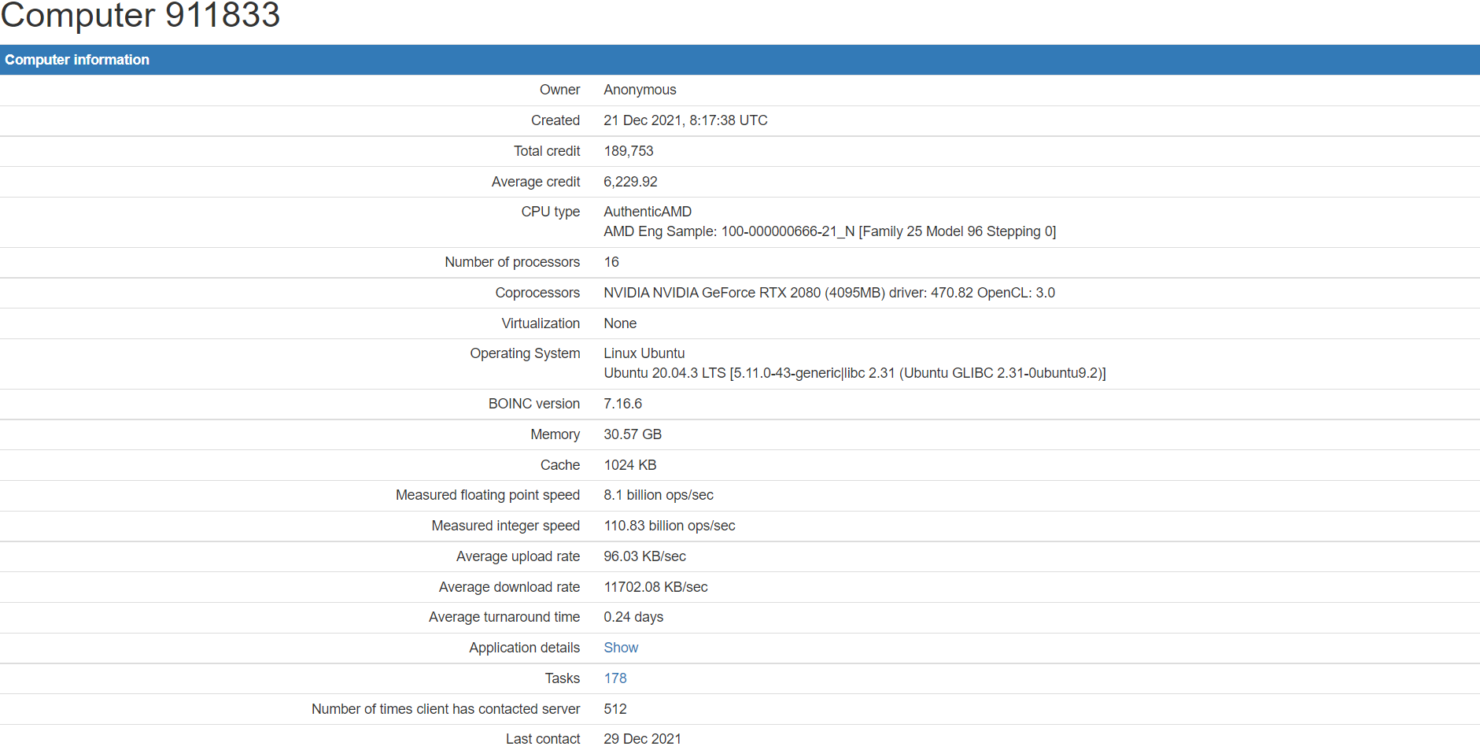1480x750 pixels.
Task: Click the Memory value 30.57 GB
Action: click(x=632, y=435)
